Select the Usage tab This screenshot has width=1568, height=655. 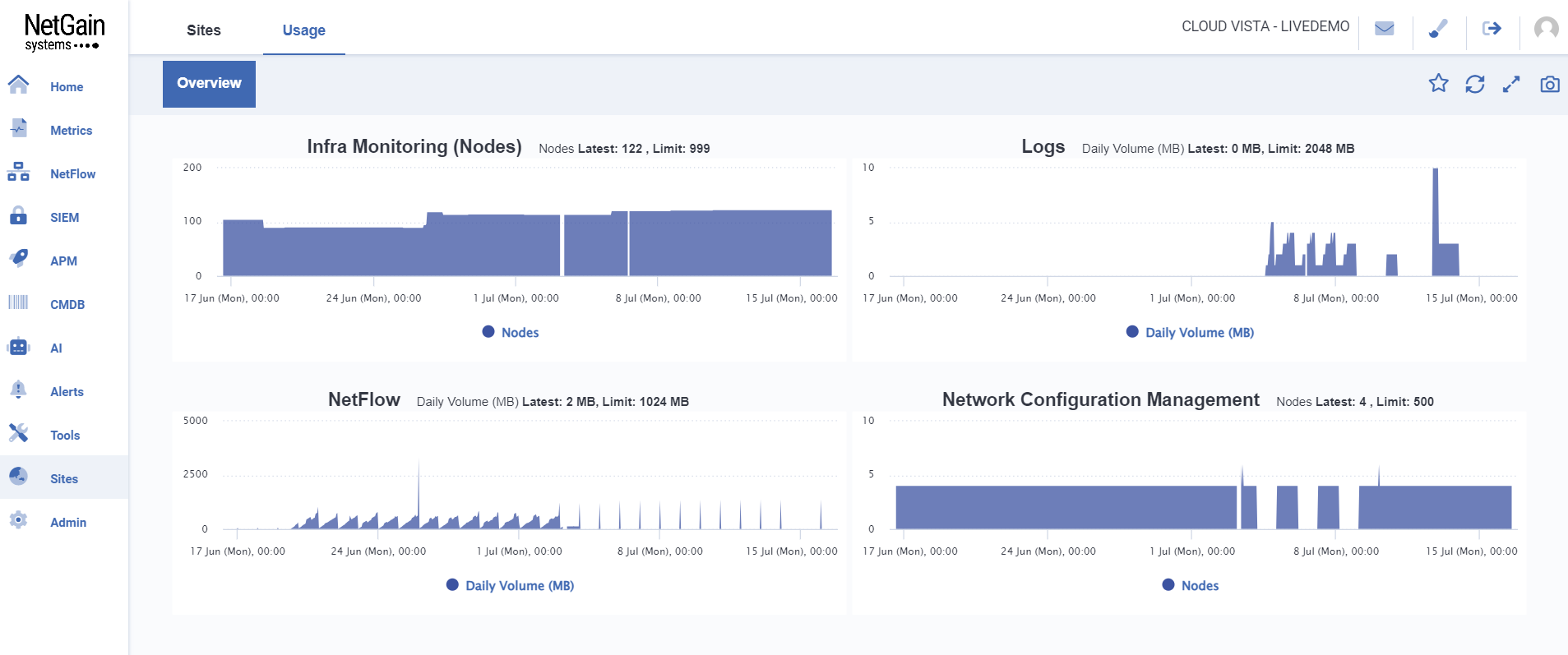click(x=304, y=30)
